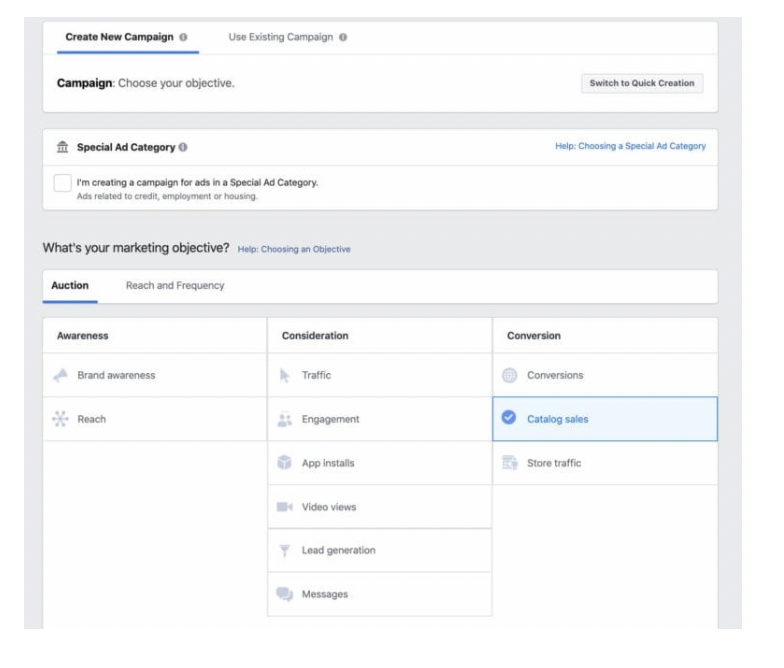This screenshot has width=784, height=668.
Task: Click the Brand awareness megaphone icon
Action: click(60, 375)
